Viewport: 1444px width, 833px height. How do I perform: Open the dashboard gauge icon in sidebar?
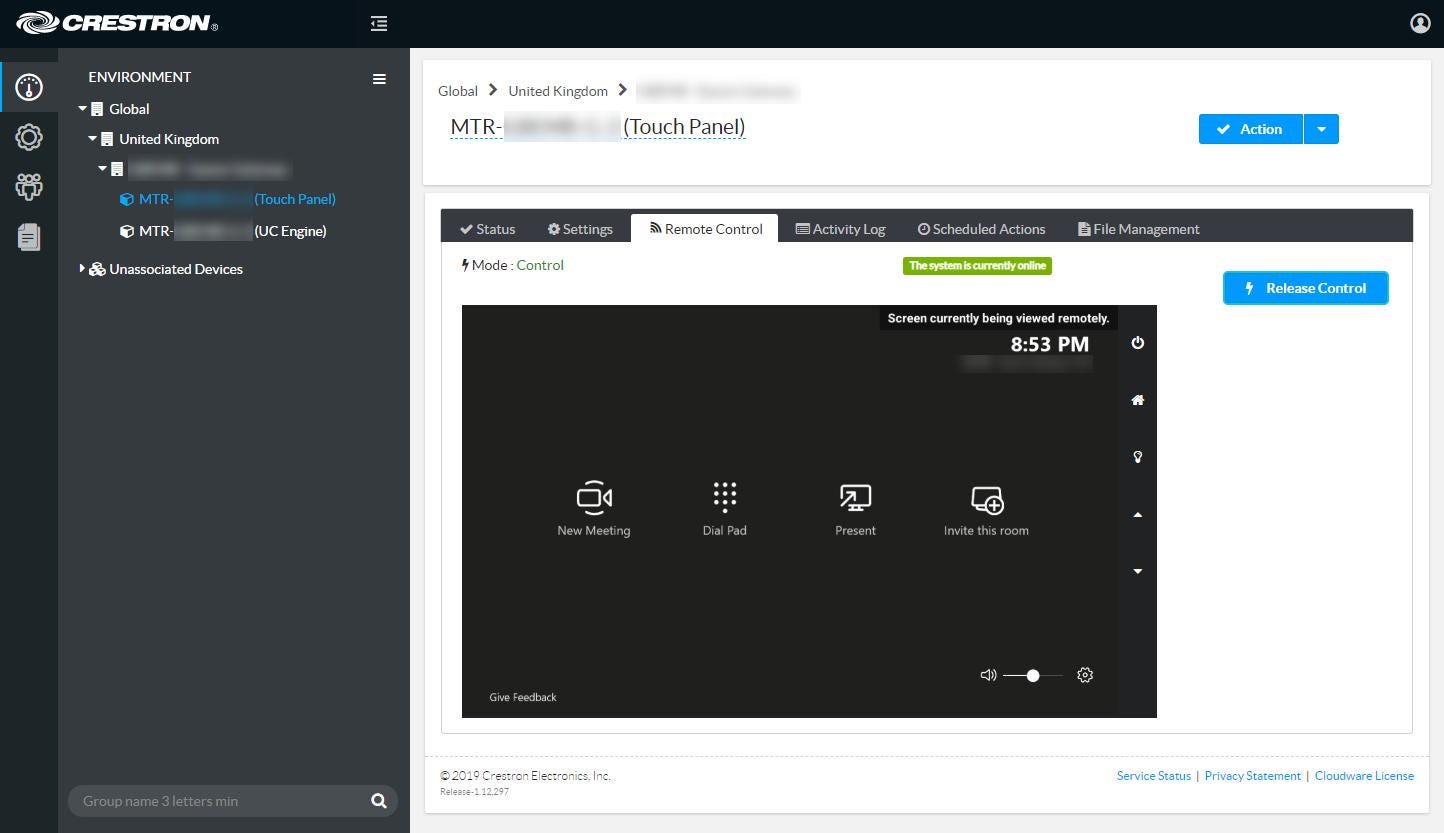coord(29,87)
